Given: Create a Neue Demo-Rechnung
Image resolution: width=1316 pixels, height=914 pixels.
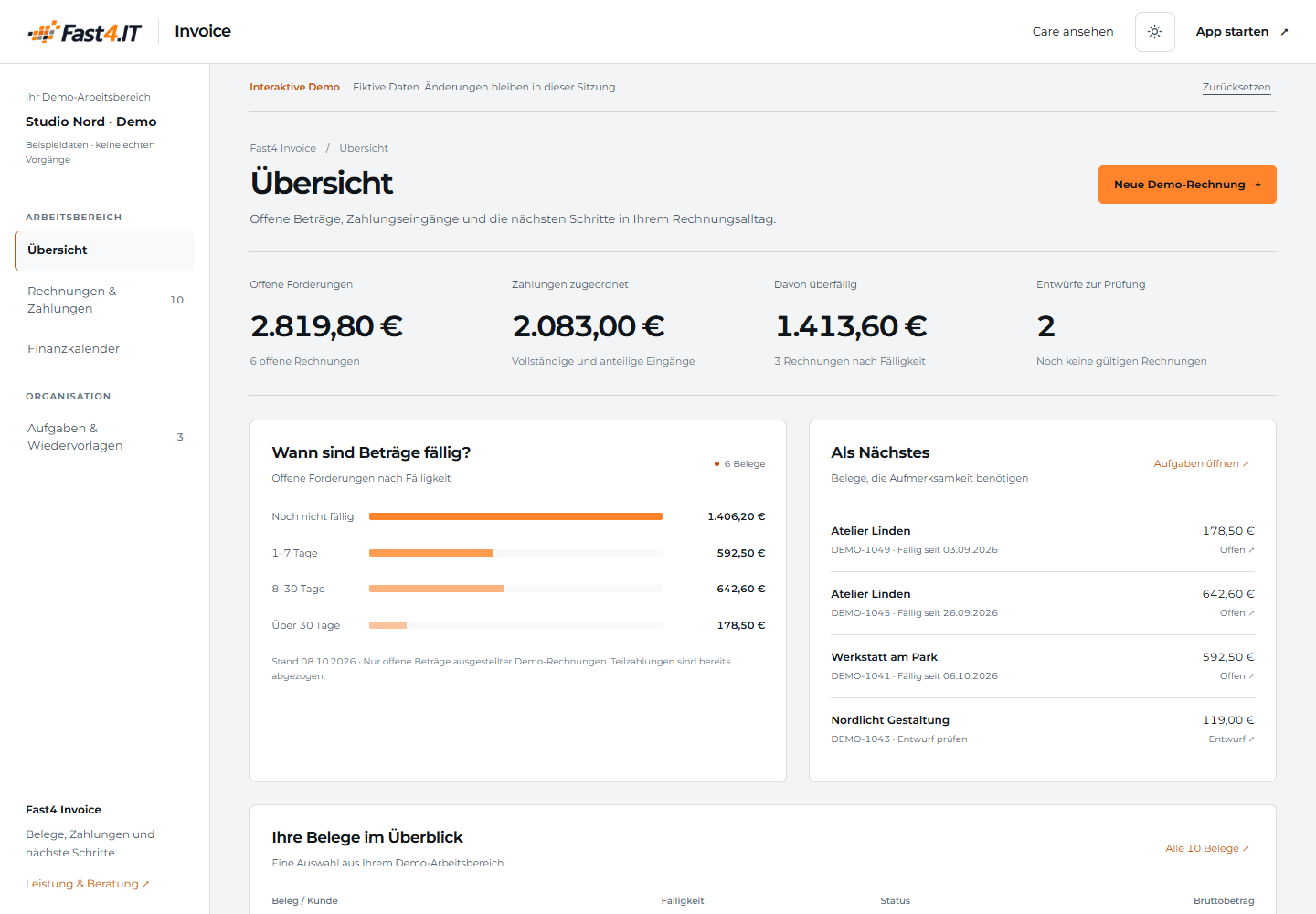Looking at the screenshot, I should point(1187,185).
